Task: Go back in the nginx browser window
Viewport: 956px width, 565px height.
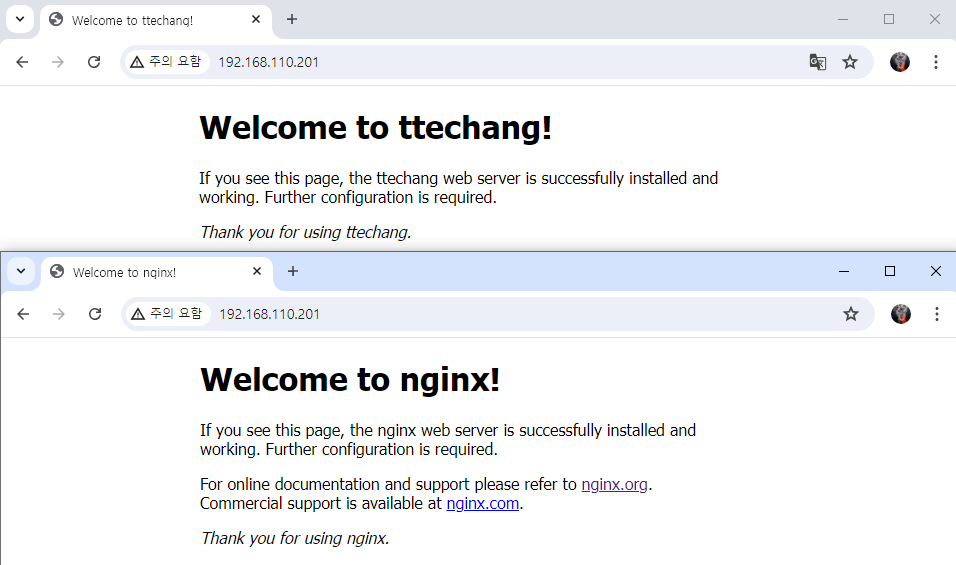Action: 23,314
